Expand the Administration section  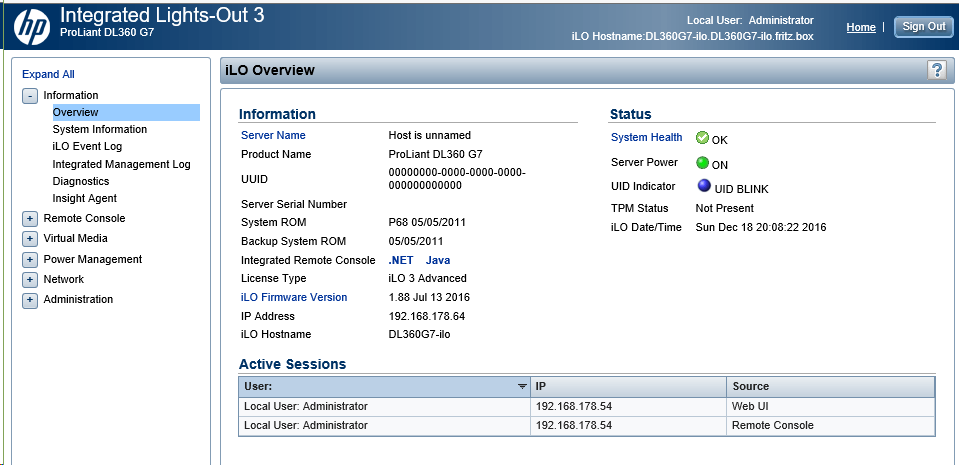point(30,300)
